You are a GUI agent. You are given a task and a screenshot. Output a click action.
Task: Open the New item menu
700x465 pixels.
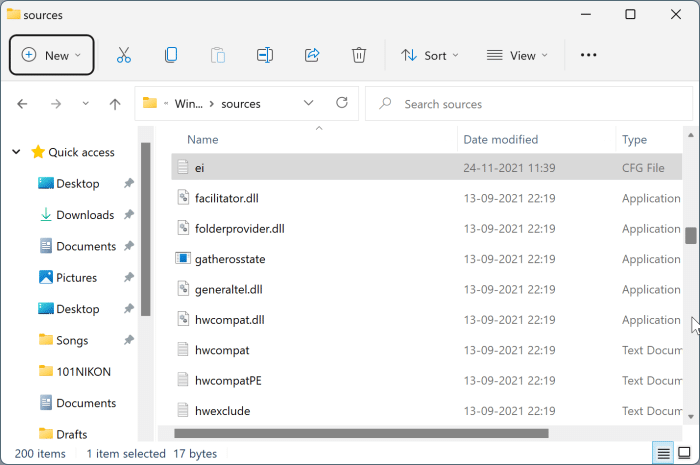[51, 55]
